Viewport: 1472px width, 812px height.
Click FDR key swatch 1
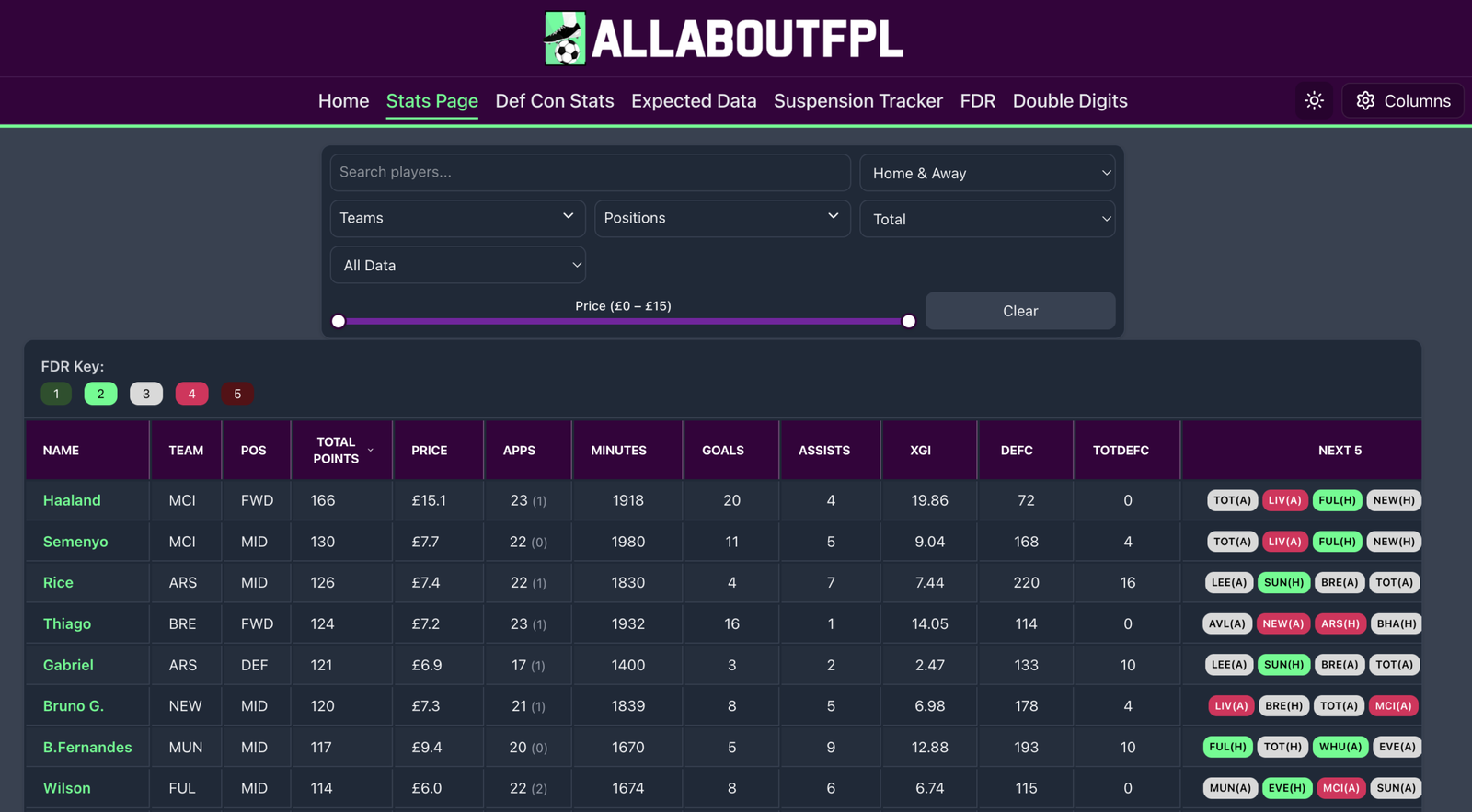tap(56, 394)
